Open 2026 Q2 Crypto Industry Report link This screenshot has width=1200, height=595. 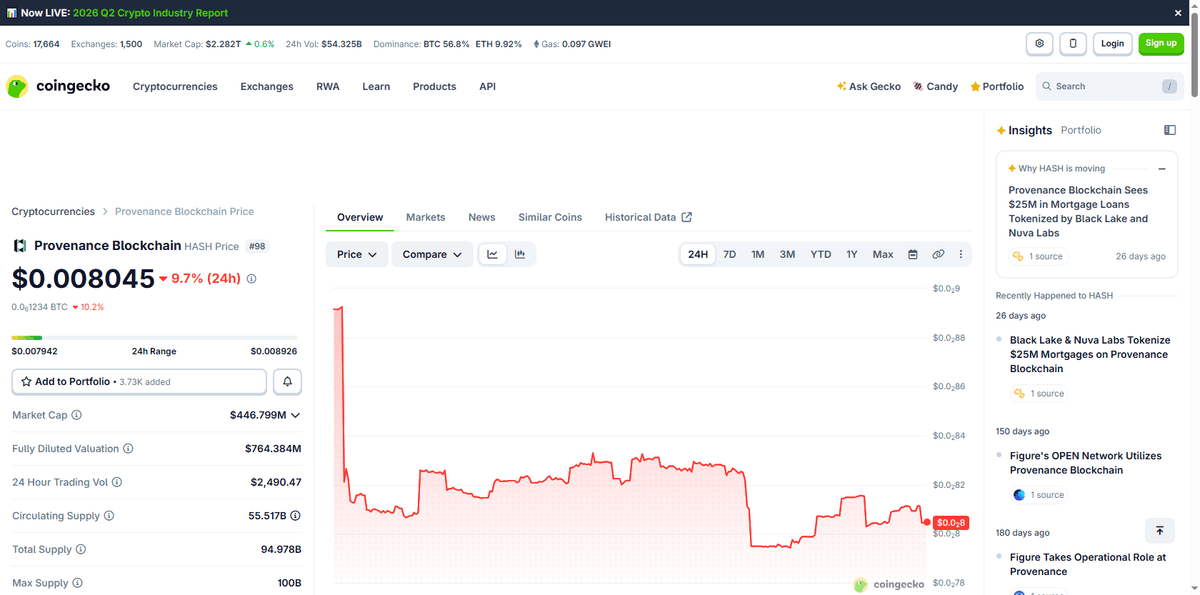pyautogui.click(x=150, y=13)
